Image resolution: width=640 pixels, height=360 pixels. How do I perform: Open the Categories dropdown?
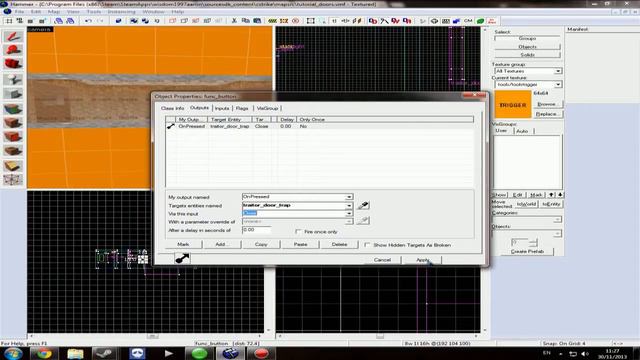(557, 220)
